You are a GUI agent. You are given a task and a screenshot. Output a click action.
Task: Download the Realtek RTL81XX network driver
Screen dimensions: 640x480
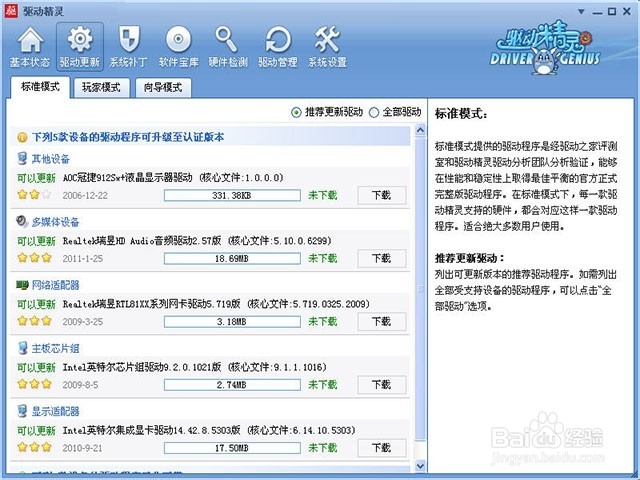click(382, 322)
